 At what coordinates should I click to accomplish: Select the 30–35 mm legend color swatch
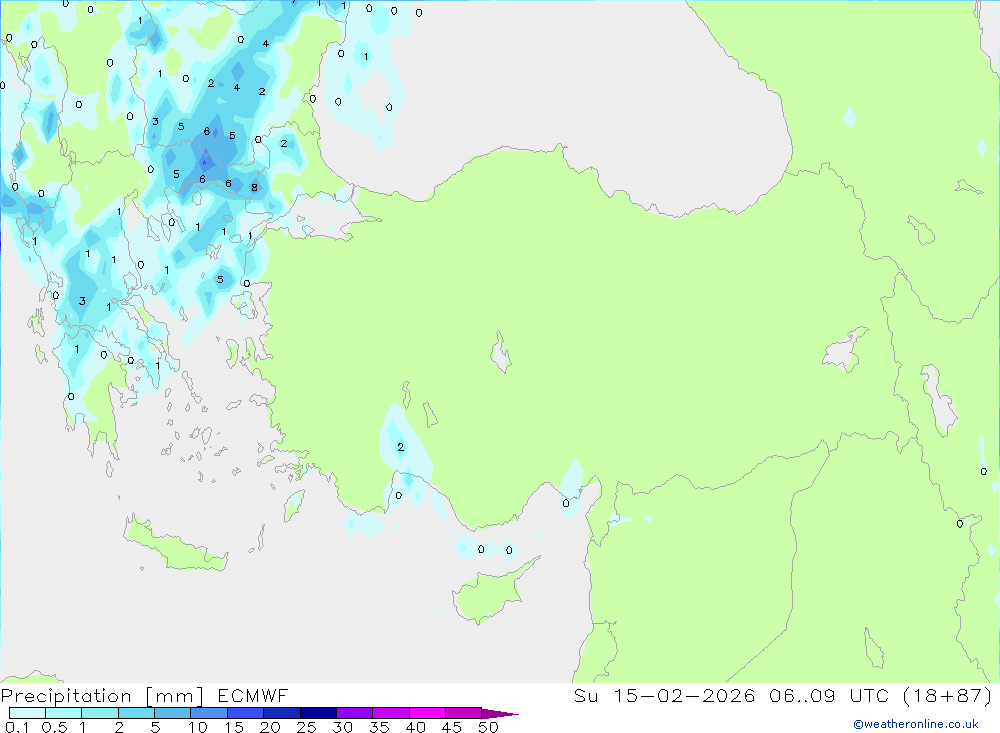(x=354, y=713)
